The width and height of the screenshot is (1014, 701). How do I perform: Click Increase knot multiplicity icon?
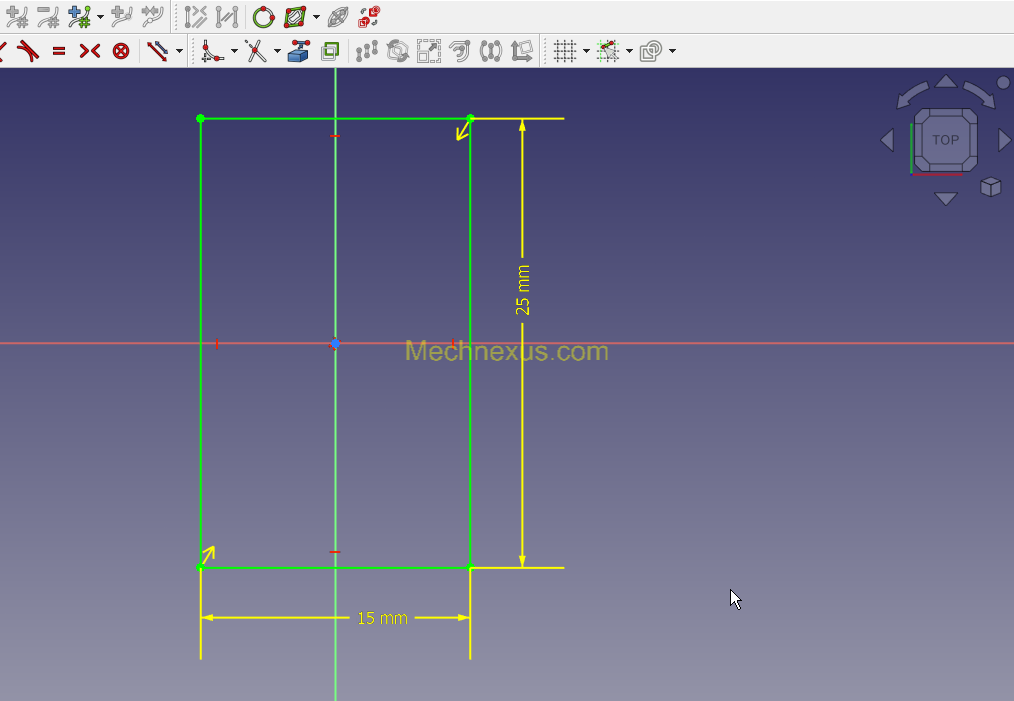click(x=80, y=17)
